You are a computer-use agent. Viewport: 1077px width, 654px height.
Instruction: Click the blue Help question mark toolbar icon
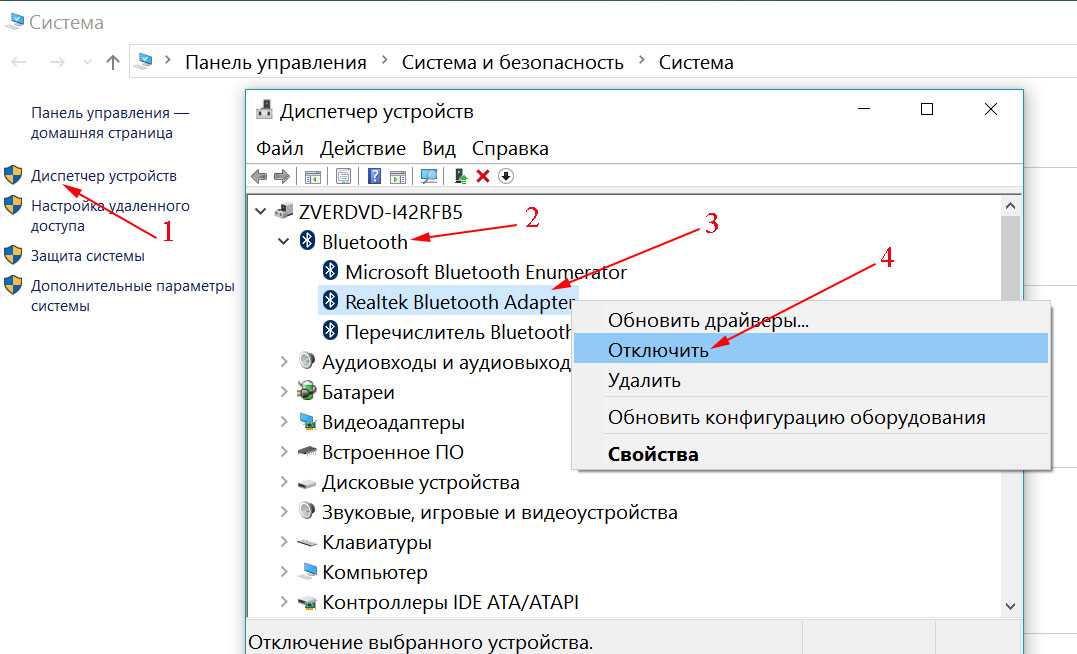coord(374,176)
